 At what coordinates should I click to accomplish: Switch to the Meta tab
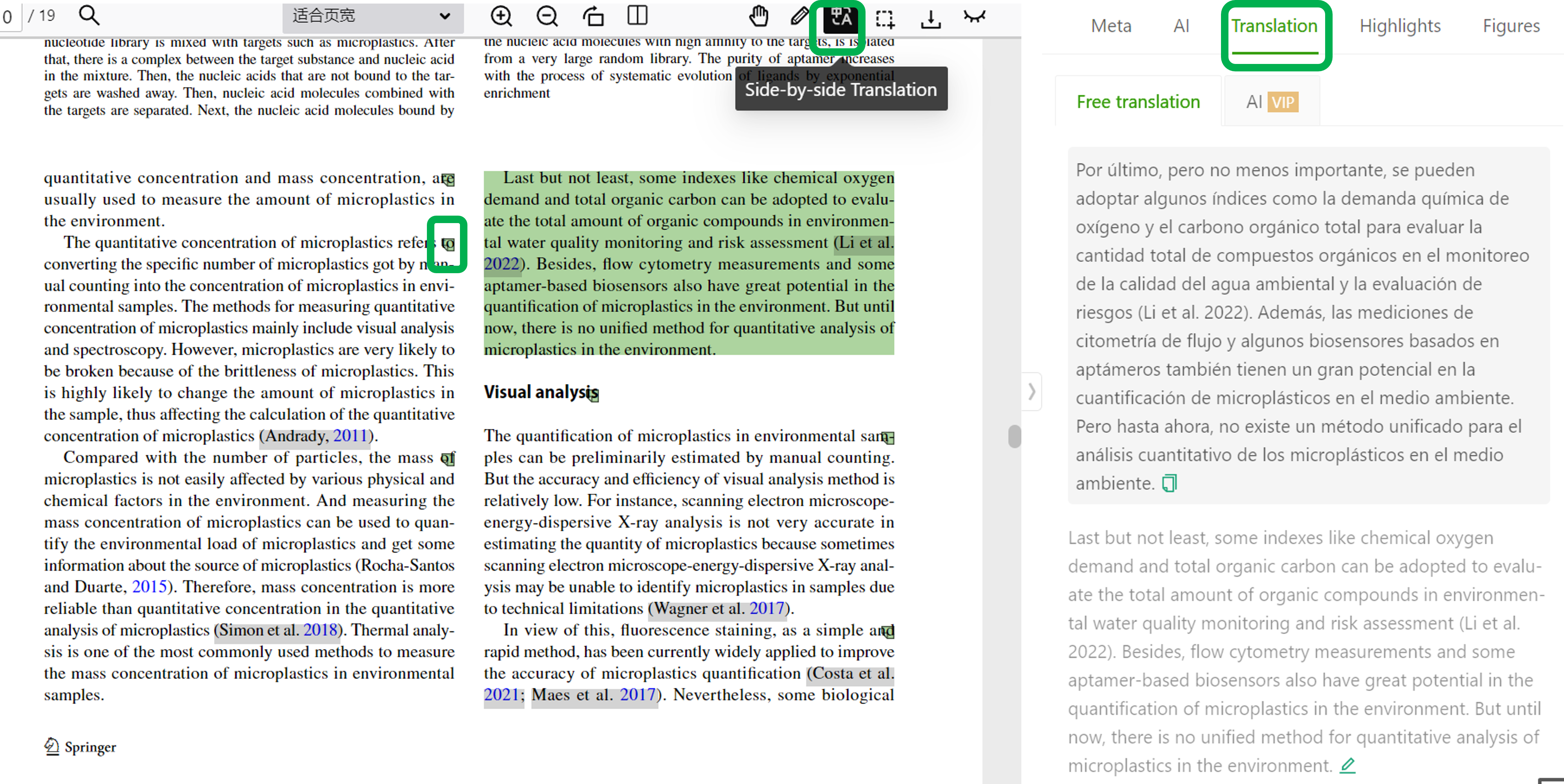point(1110,26)
